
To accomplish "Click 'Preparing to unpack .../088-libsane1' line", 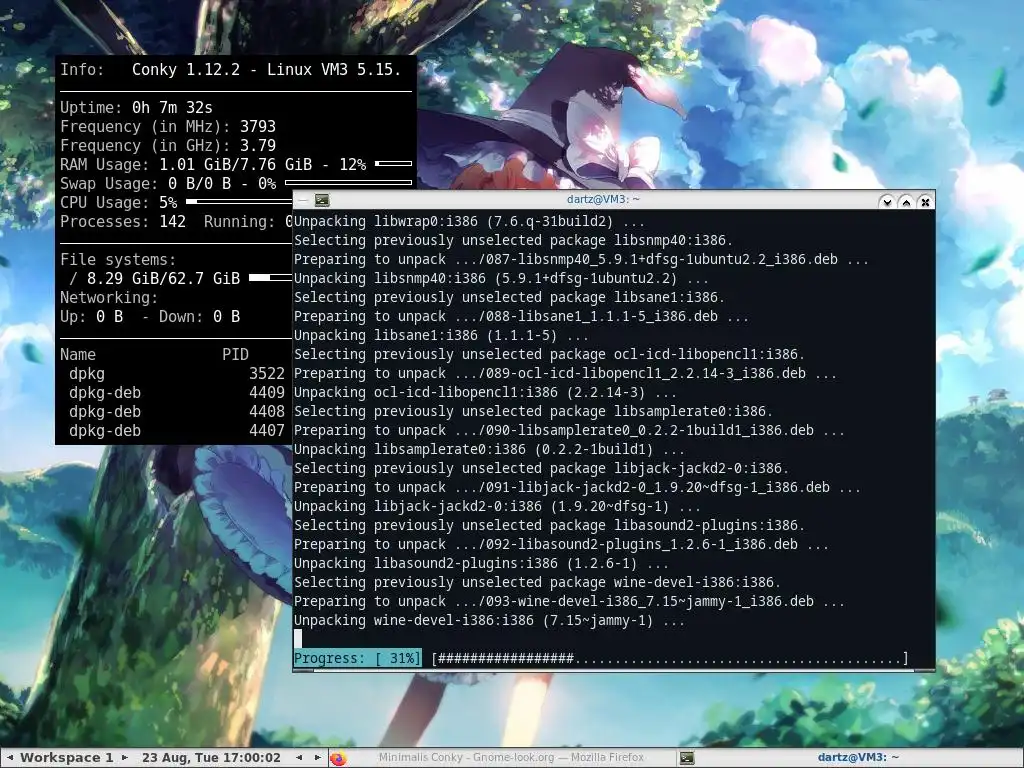I will tap(521, 317).
